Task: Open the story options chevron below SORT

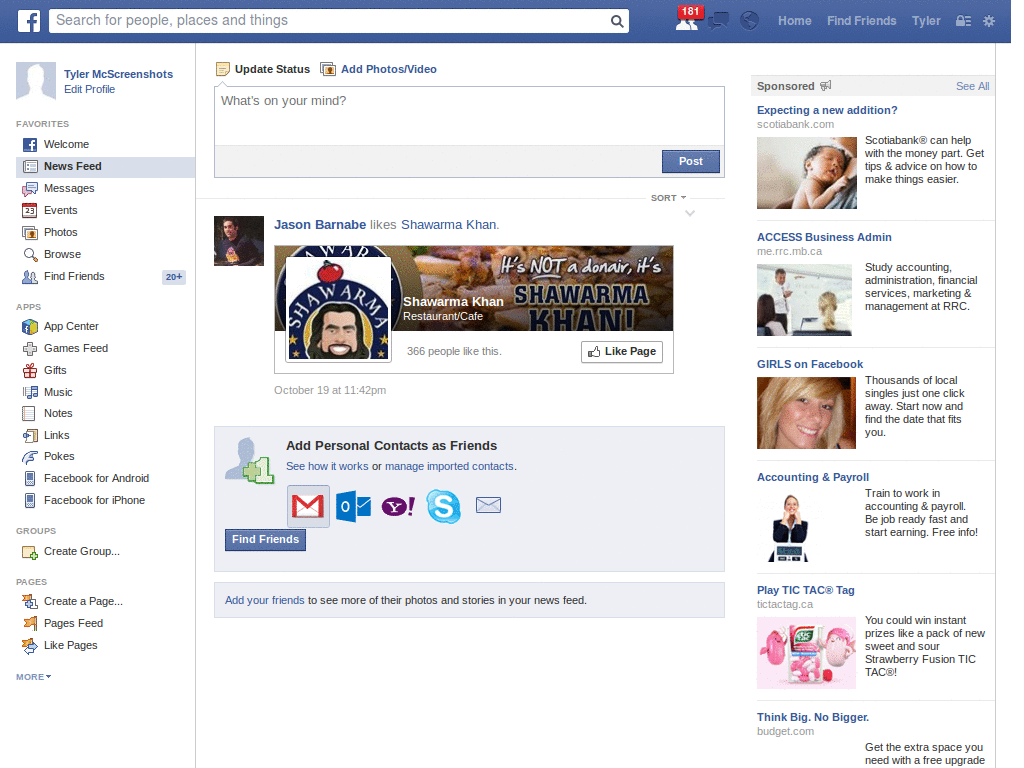Action: click(690, 214)
